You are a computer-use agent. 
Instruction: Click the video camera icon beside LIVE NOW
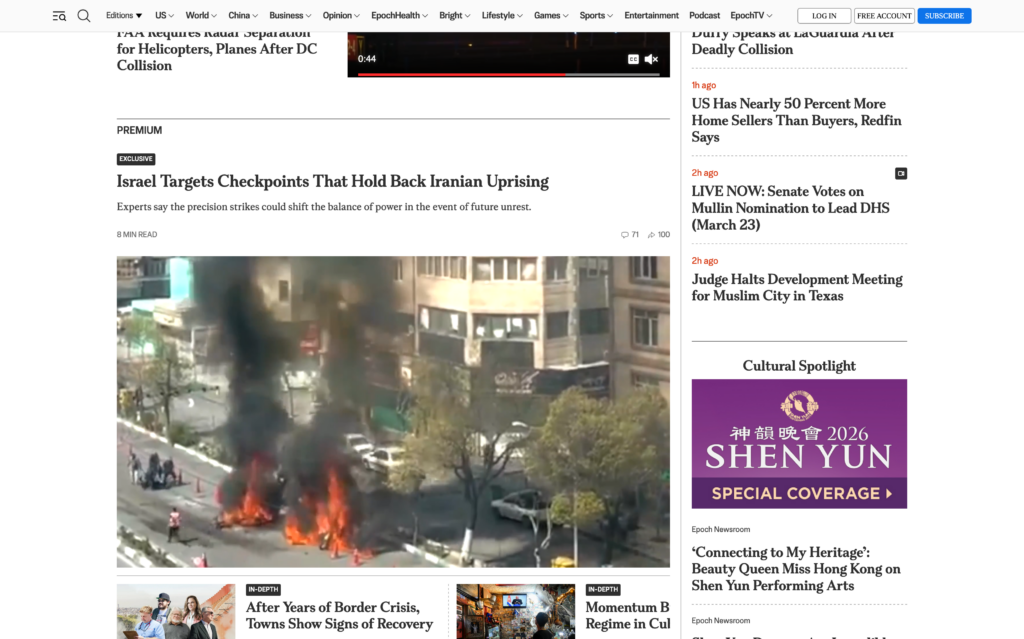click(900, 173)
